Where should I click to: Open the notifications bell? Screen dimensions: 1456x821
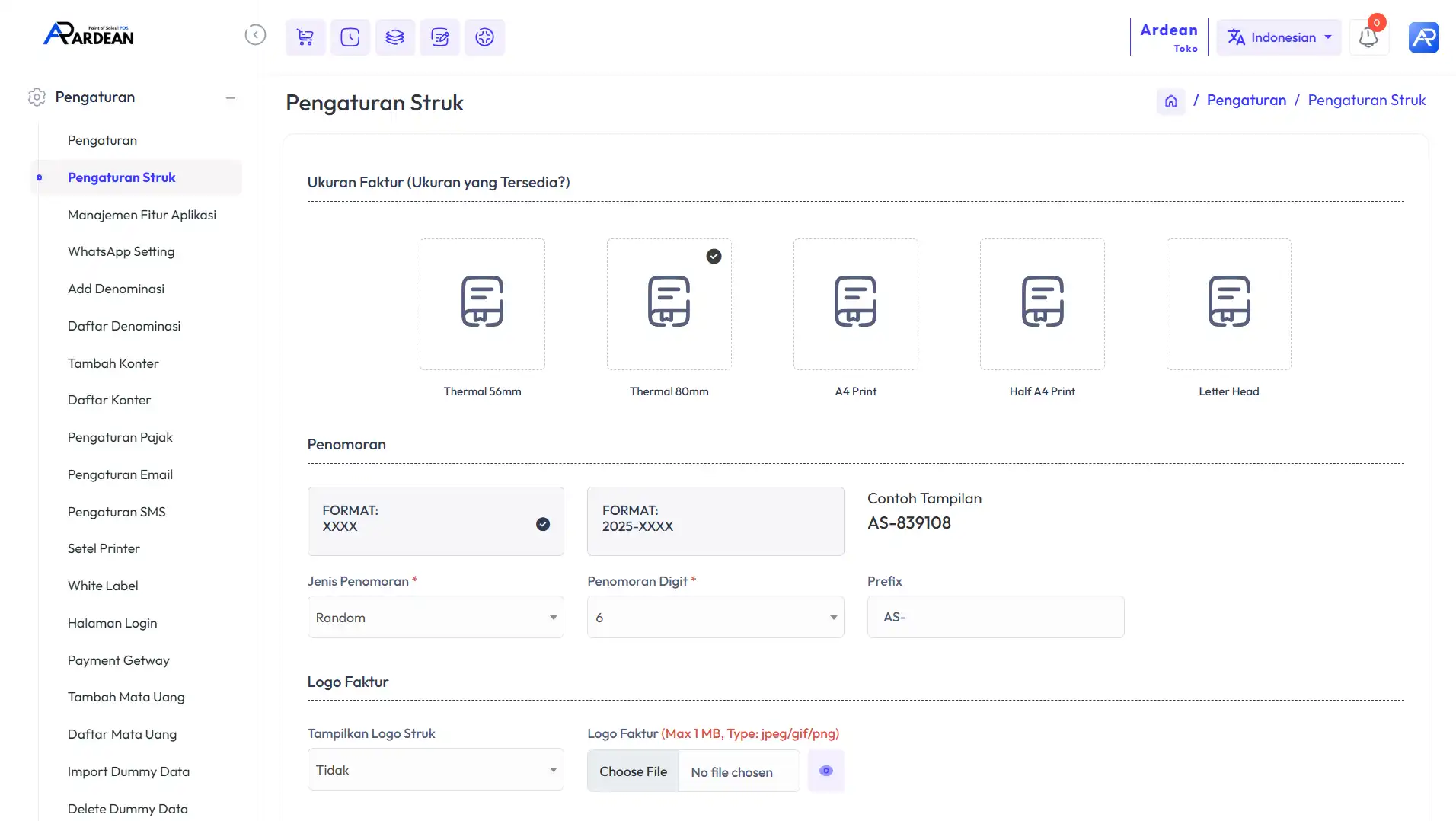tap(1368, 37)
